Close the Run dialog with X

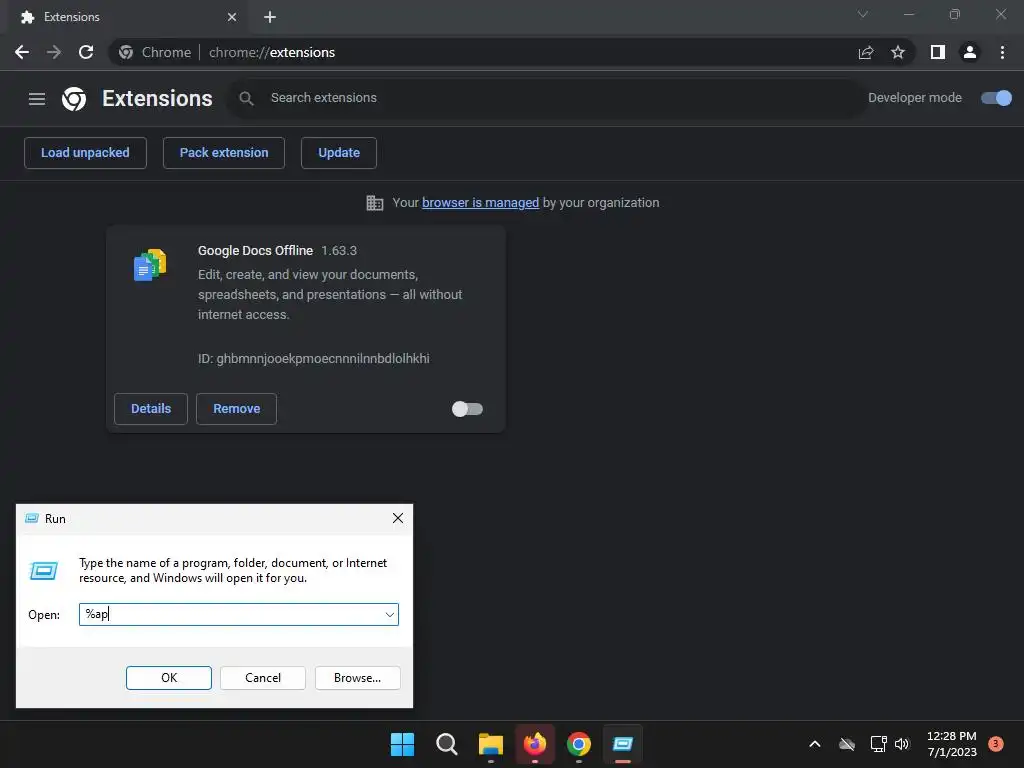tap(398, 519)
